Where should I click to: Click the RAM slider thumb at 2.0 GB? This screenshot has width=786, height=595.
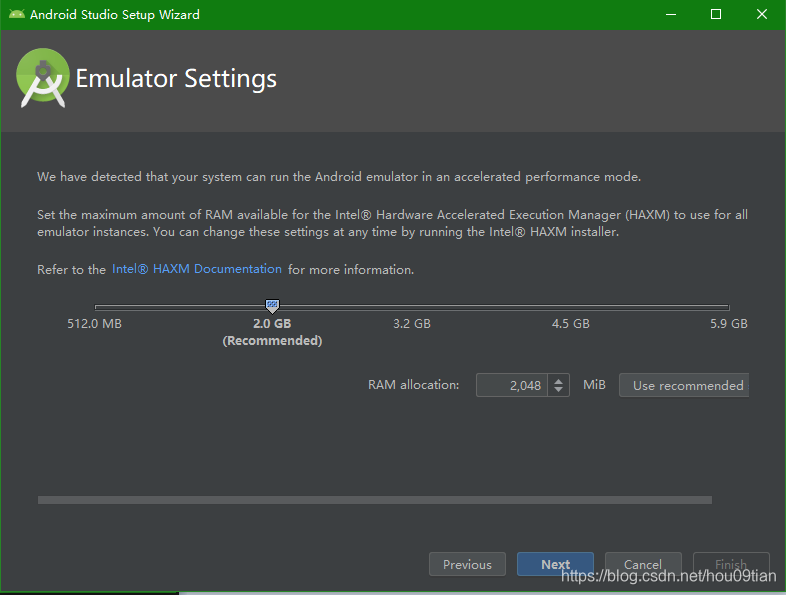272,305
